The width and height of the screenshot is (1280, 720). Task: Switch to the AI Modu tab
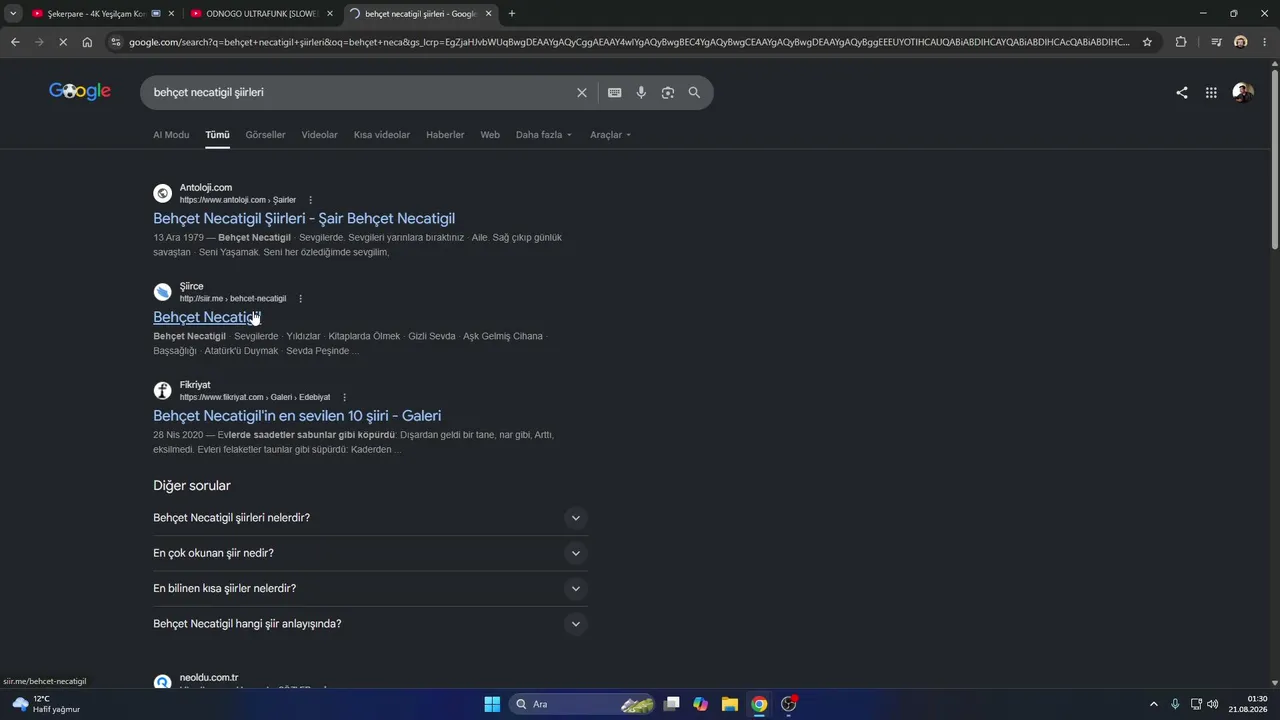[171, 135]
